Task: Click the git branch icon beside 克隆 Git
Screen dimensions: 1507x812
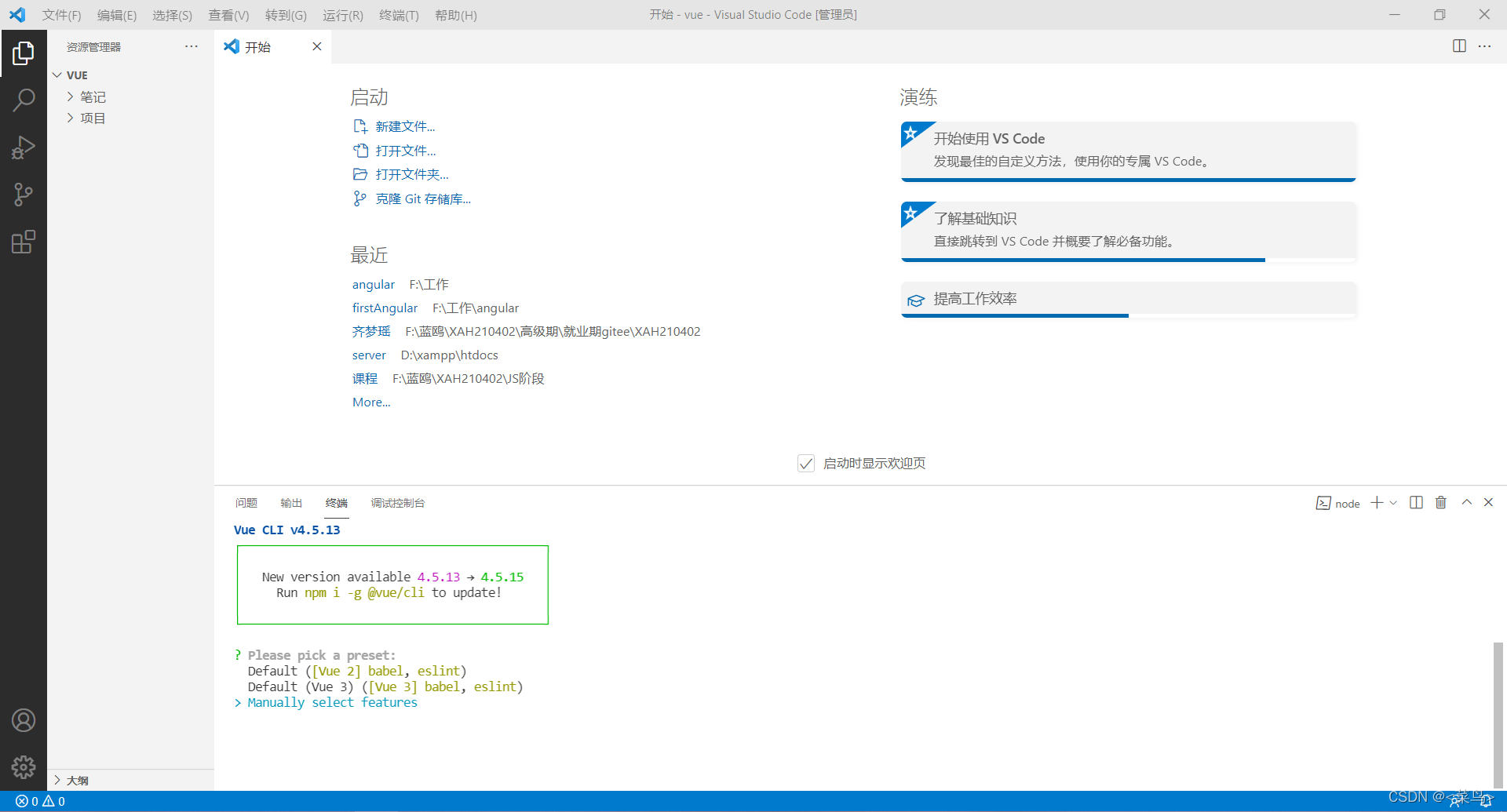Action: click(x=360, y=198)
